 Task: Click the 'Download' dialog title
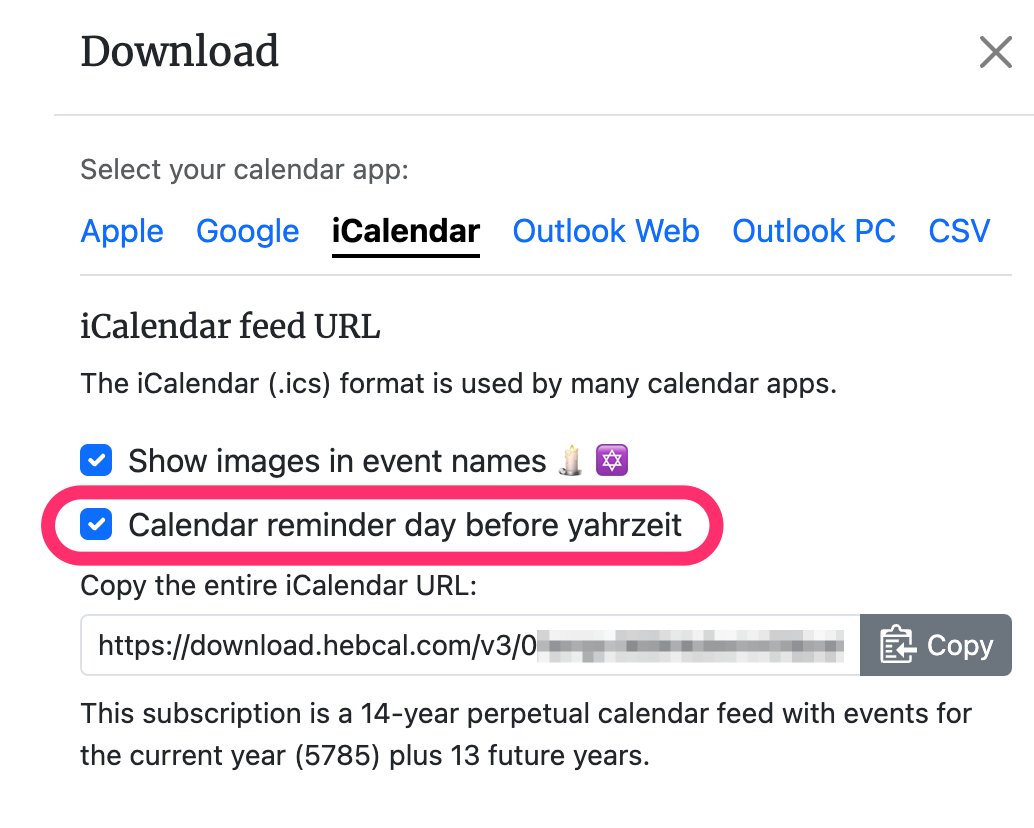[179, 51]
